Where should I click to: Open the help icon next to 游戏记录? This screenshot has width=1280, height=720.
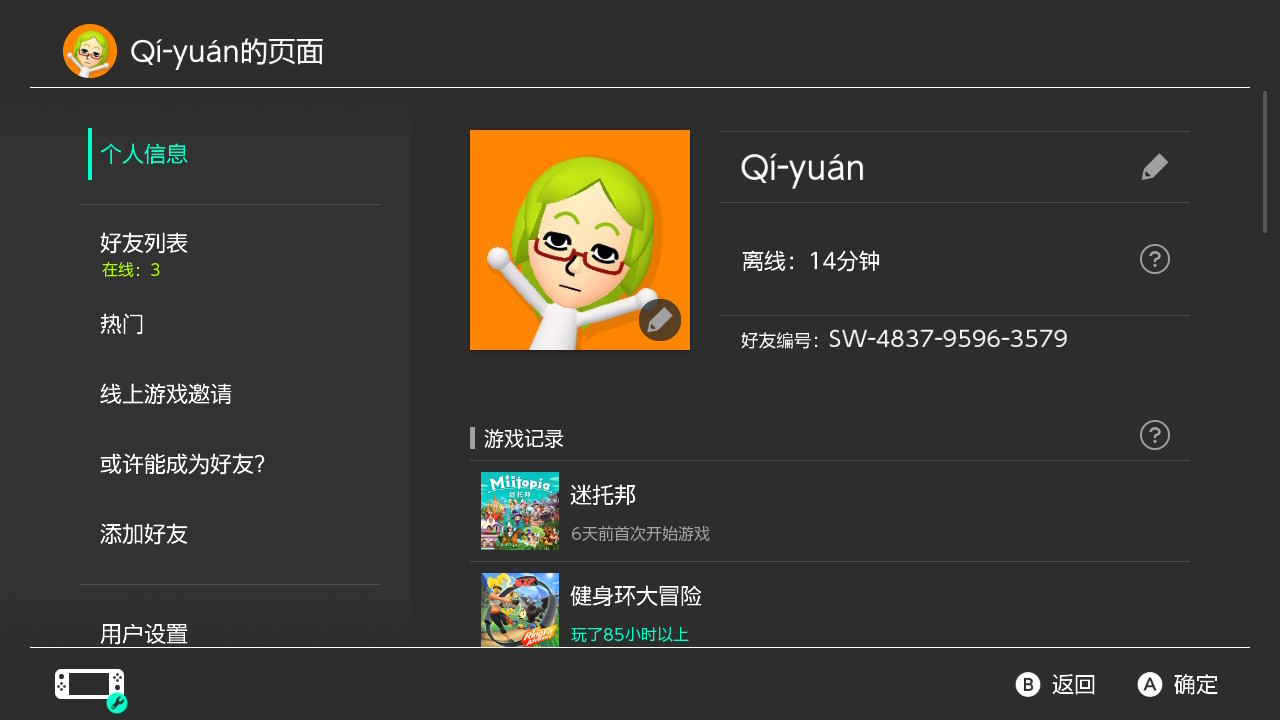(1155, 435)
